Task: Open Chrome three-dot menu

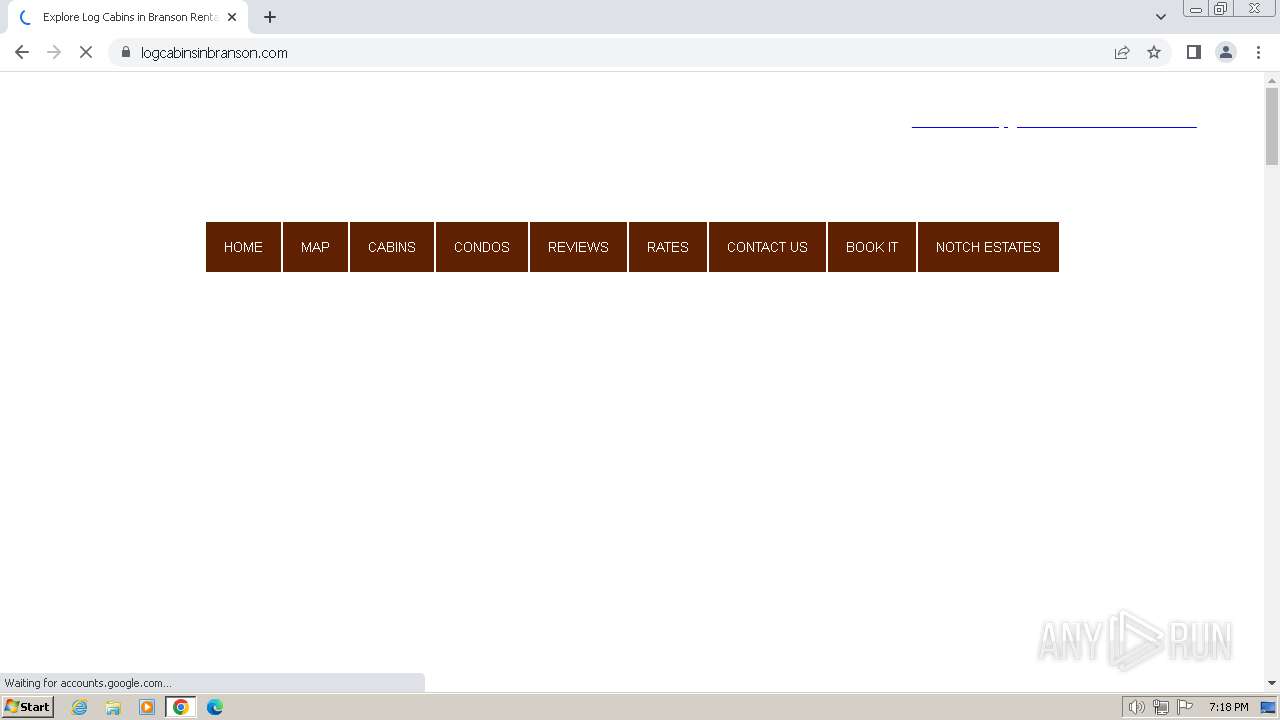Action: coord(1258,52)
